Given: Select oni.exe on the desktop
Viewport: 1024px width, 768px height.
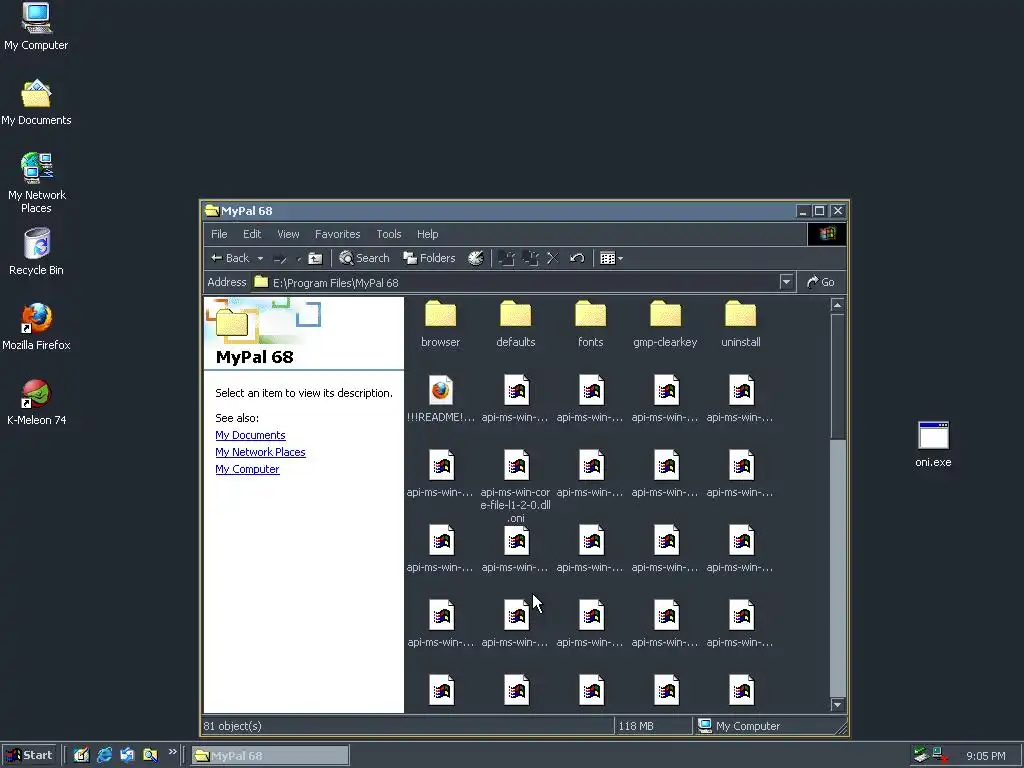Looking at the screenshot, I should tap(933, 444).
